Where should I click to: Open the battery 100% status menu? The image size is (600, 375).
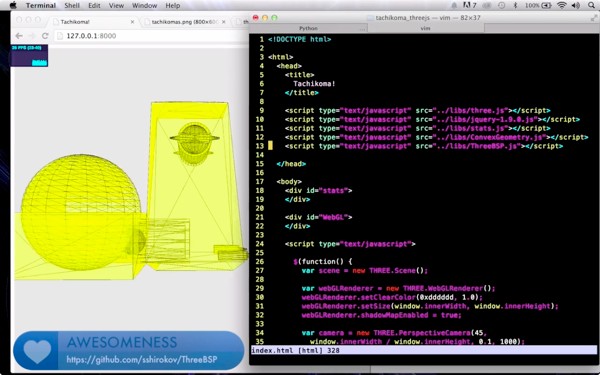click(x=538, y=5)
